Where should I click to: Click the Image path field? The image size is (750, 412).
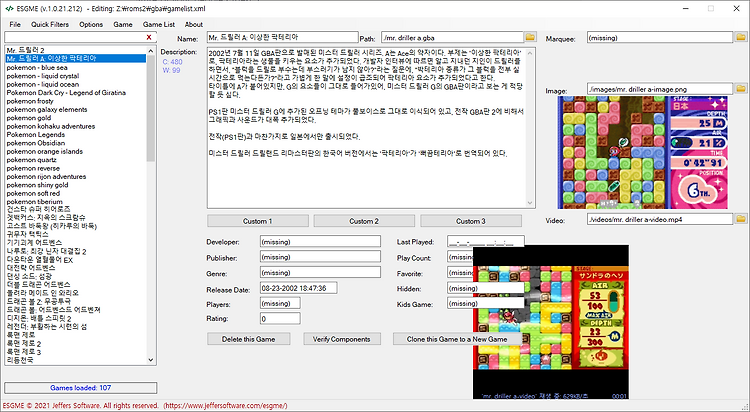660,89
